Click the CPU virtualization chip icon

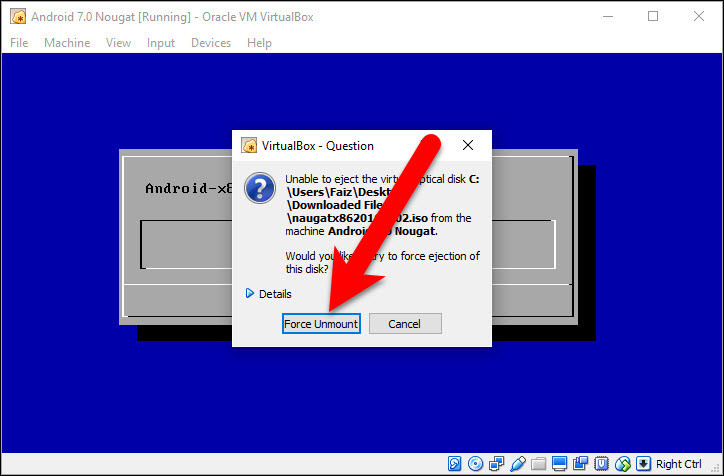point(601,464)
